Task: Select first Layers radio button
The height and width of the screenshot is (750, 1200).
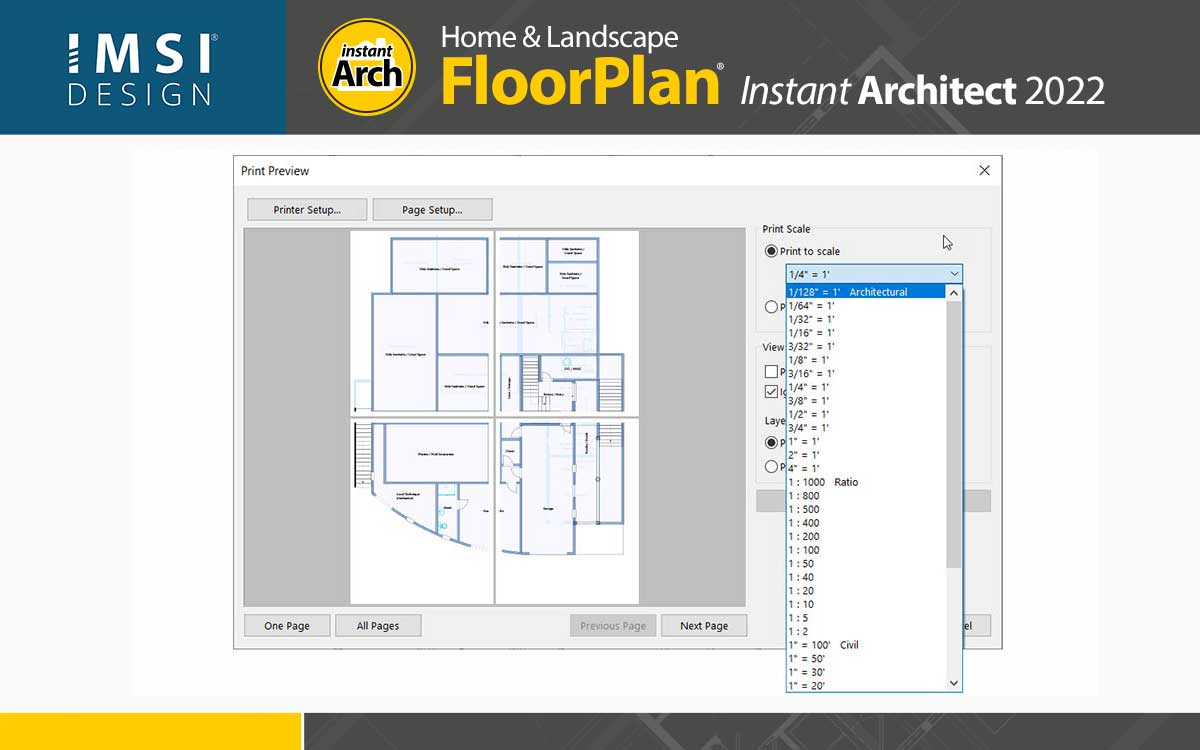Action: pyautogui.click(x=771, y=442)
